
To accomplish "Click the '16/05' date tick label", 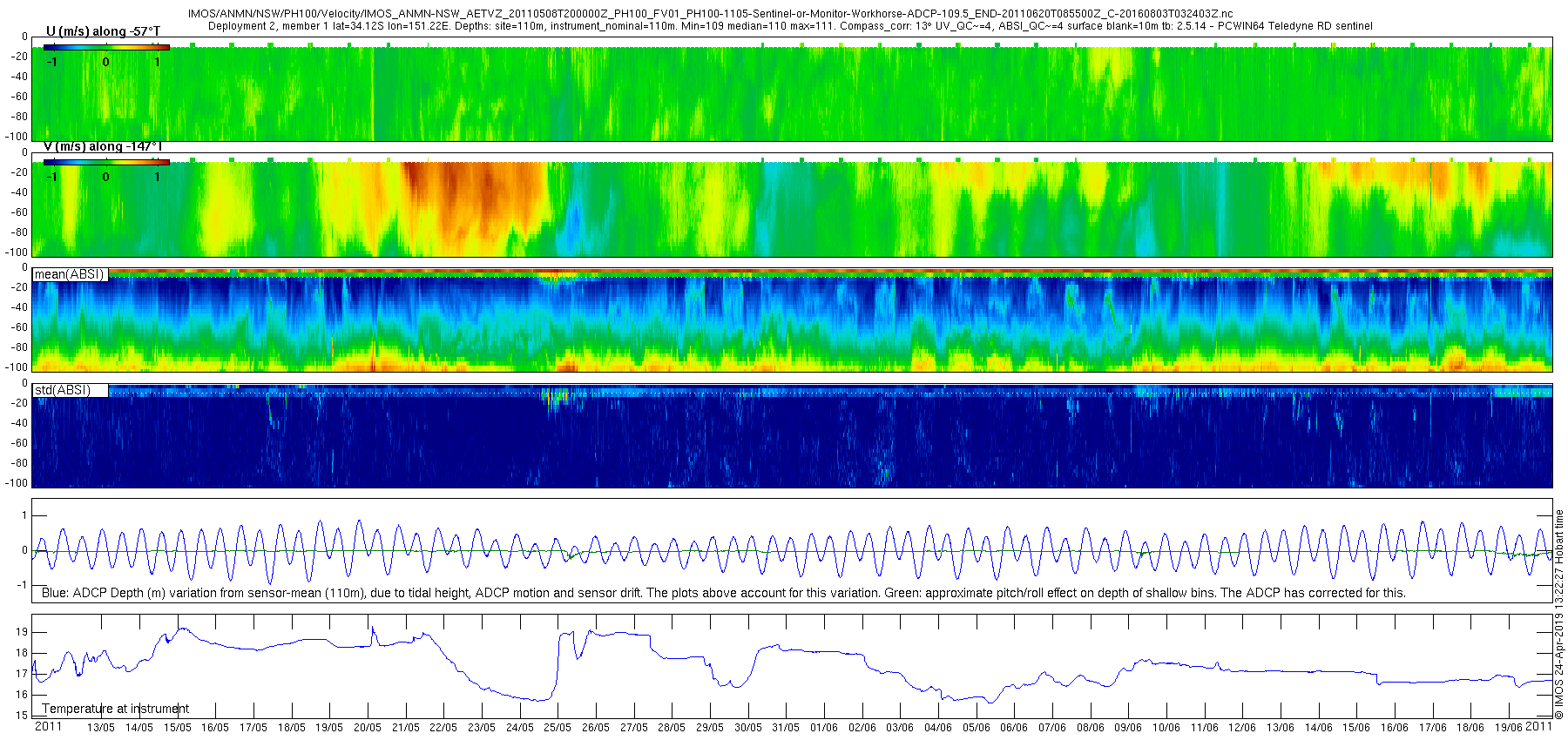I will point(215,728).
